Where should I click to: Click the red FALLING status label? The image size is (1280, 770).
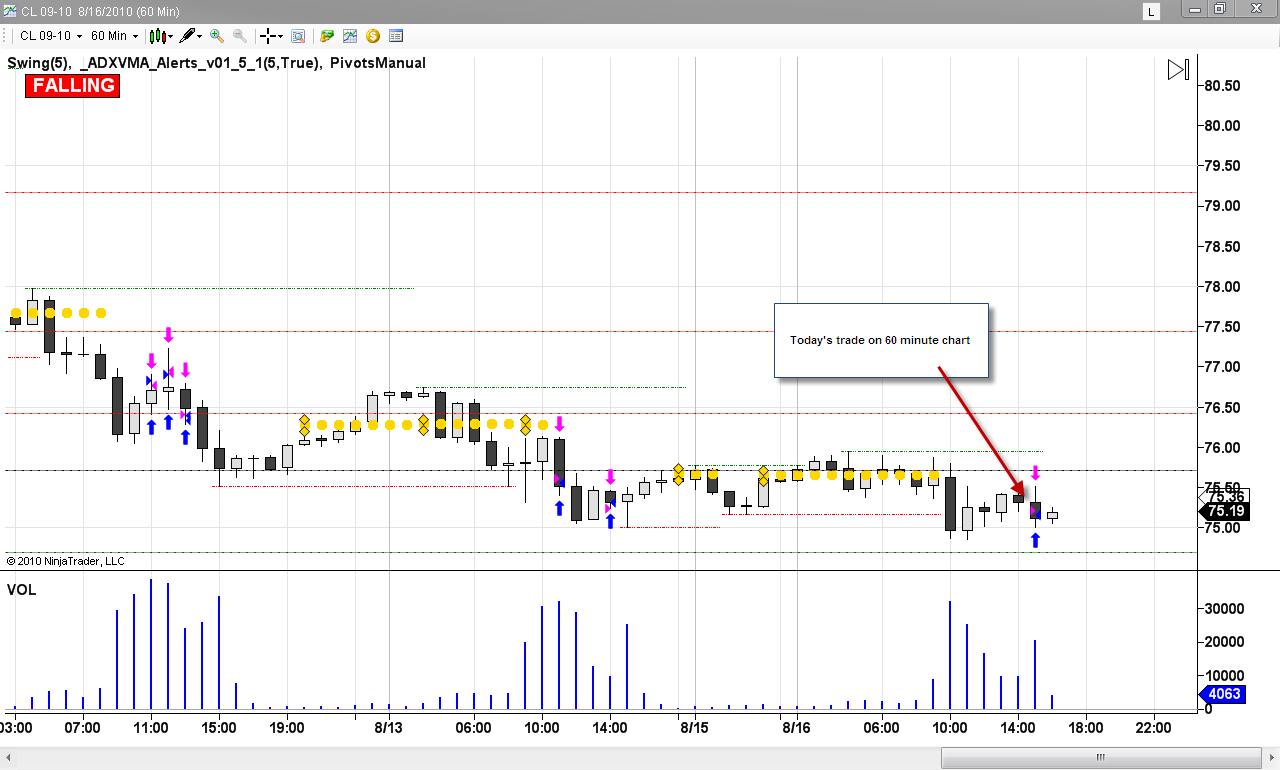pos(73,86)
